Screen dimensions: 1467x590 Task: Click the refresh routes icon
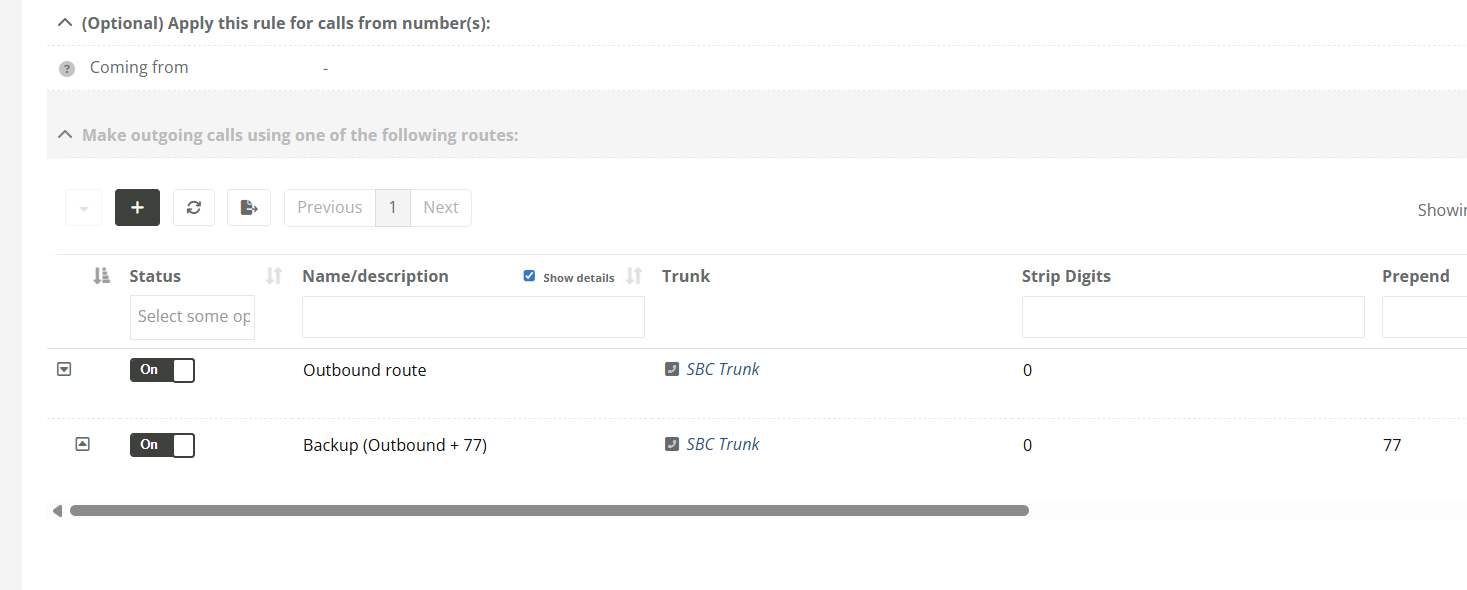pyautogui.click(x=194, y=208)
